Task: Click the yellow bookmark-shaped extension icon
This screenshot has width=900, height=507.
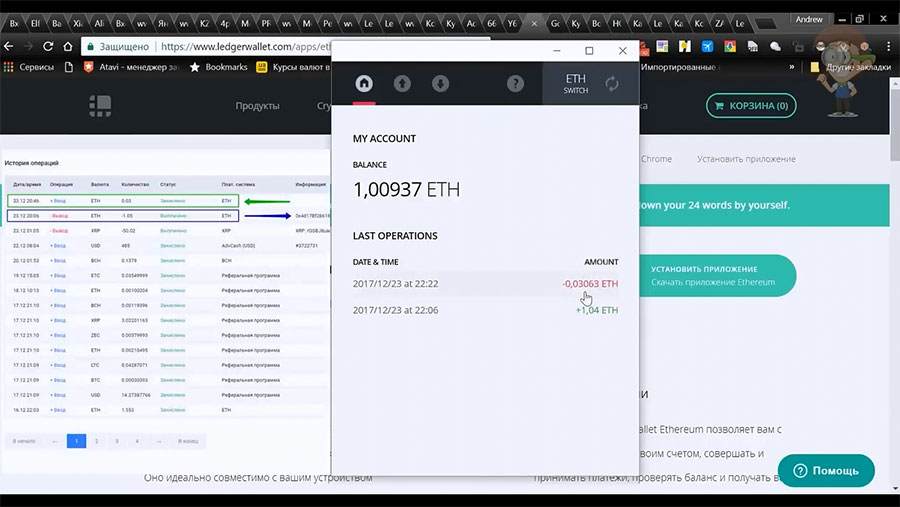Action: point(684,47)
